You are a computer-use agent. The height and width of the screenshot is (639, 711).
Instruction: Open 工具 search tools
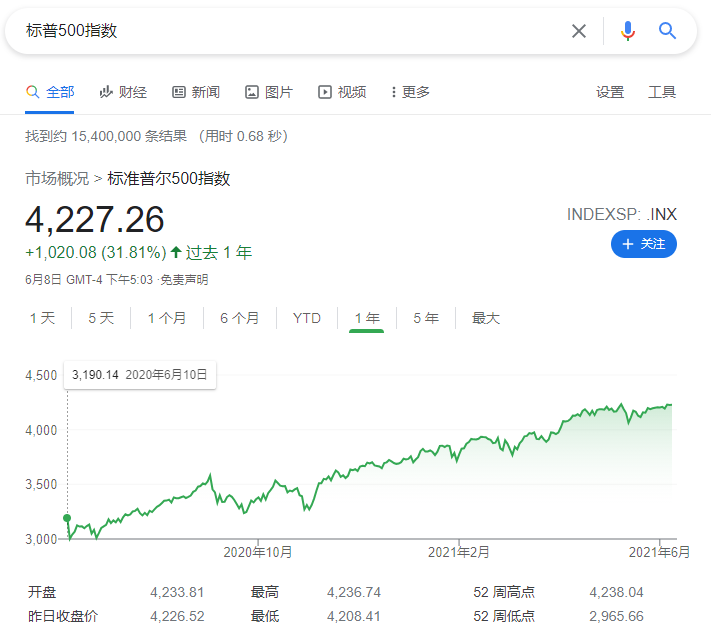(x=662, y=92)
